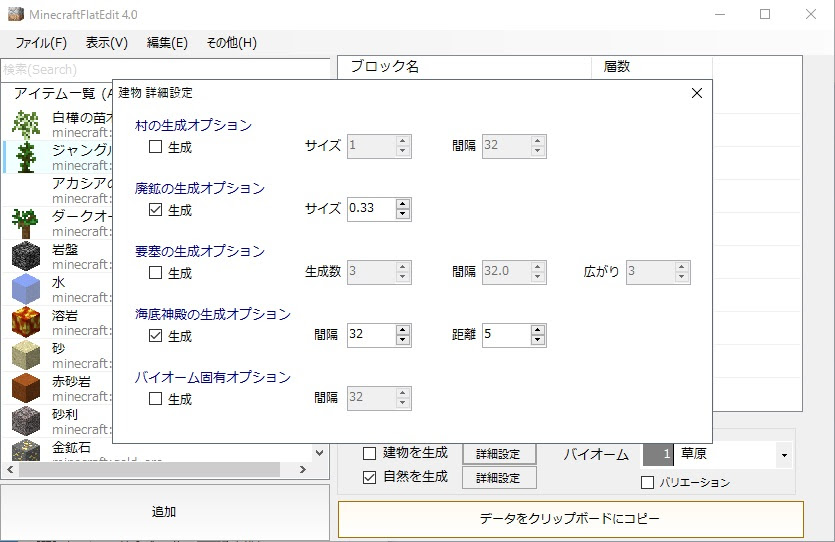Screen dimensions: 835x542
Task: Open 詳細設定 for 建物を生成
Action: [x=499, y=454]
